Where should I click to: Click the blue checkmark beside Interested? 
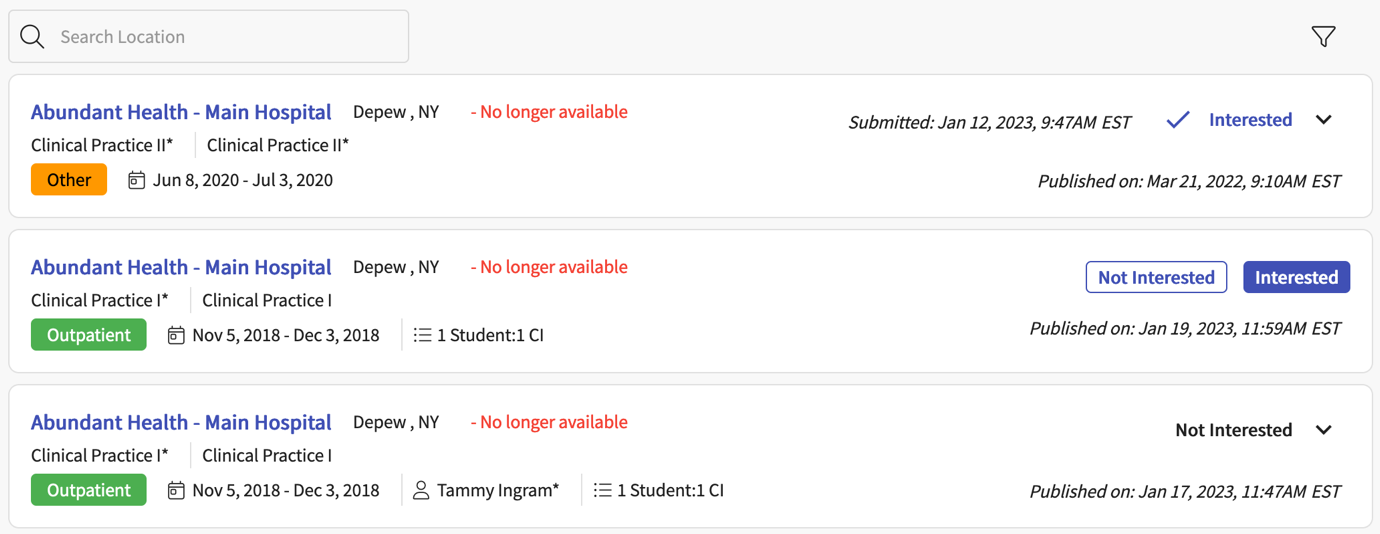tap(1178, 120)
